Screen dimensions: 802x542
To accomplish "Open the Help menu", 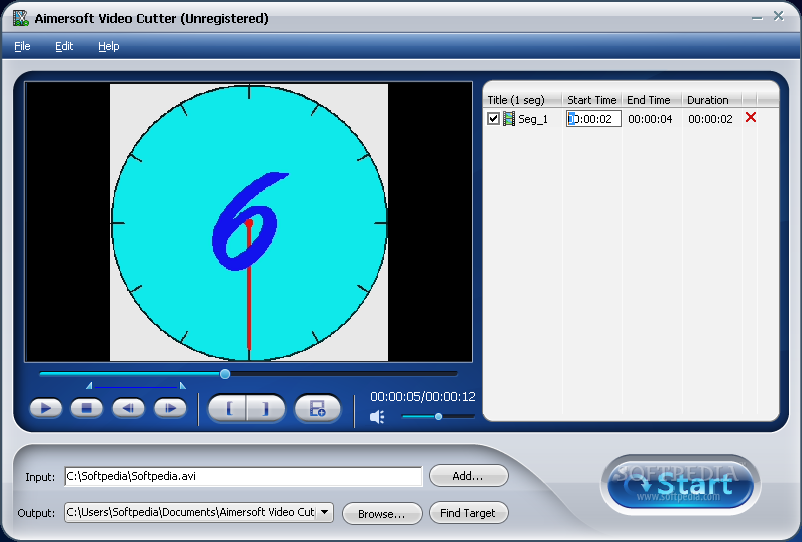I will (x=108, y=47).
